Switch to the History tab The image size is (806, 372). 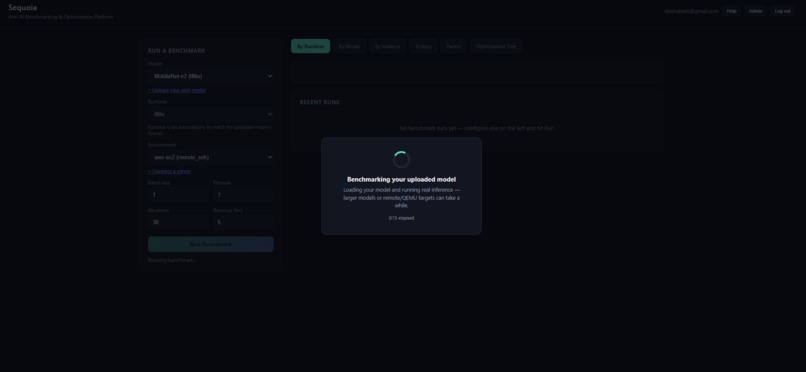(x=424, y=46)
